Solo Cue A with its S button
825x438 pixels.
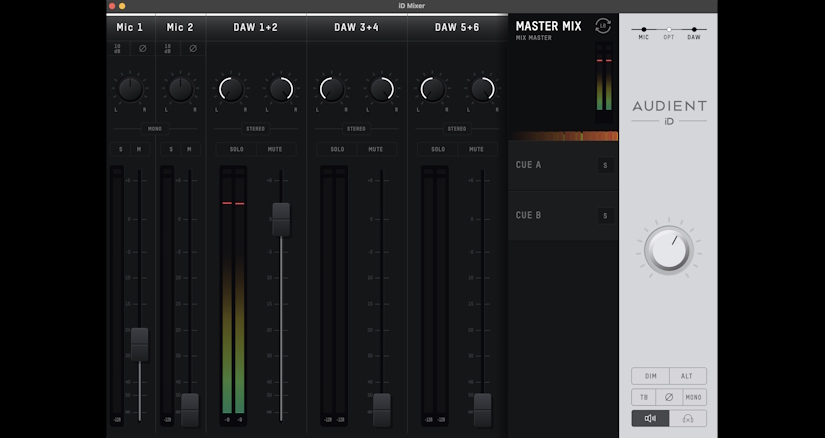point(605,165)
